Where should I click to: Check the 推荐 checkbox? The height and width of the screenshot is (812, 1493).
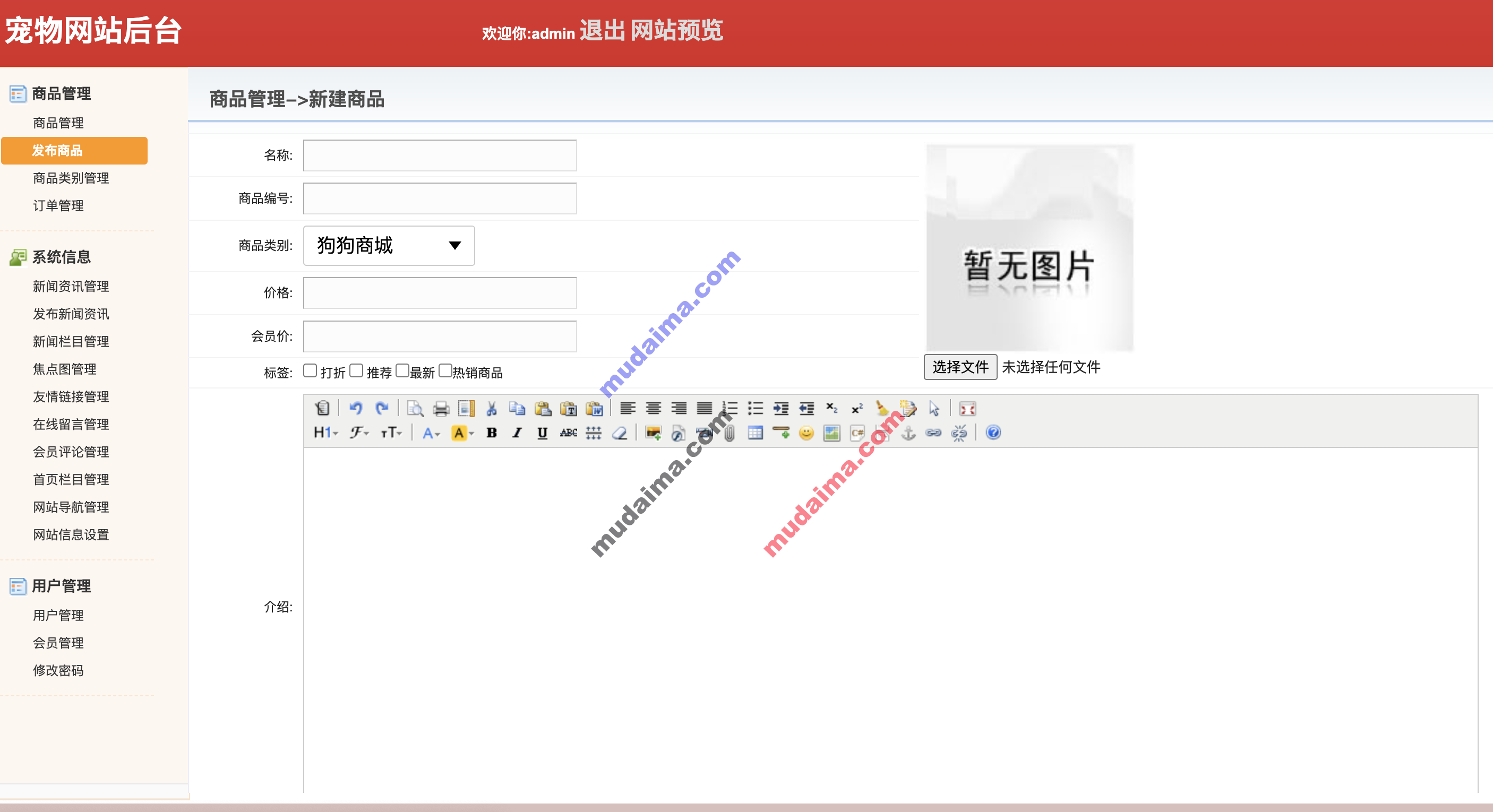356,370
